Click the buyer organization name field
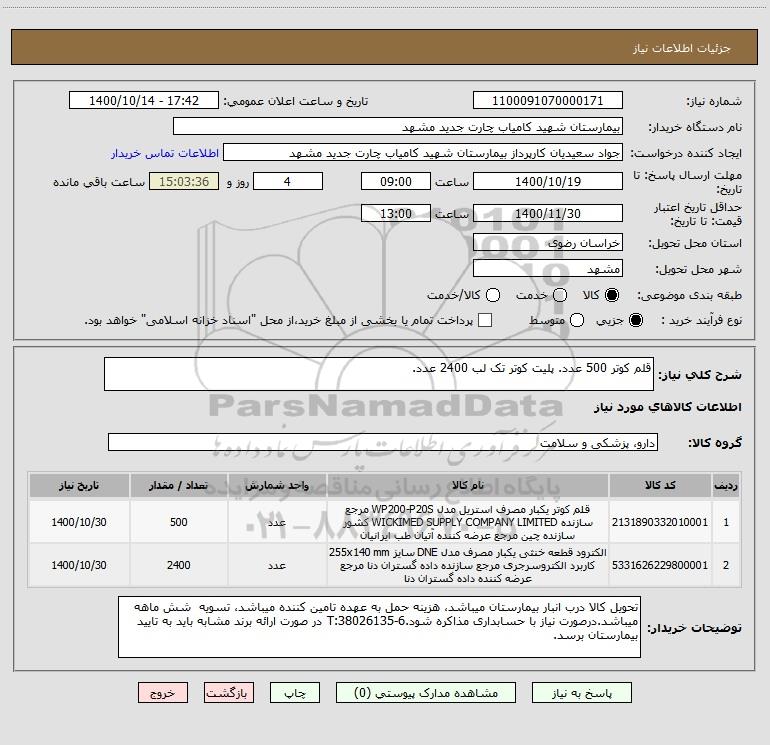This screenshot has width=770, height=745. pos(398,127)
